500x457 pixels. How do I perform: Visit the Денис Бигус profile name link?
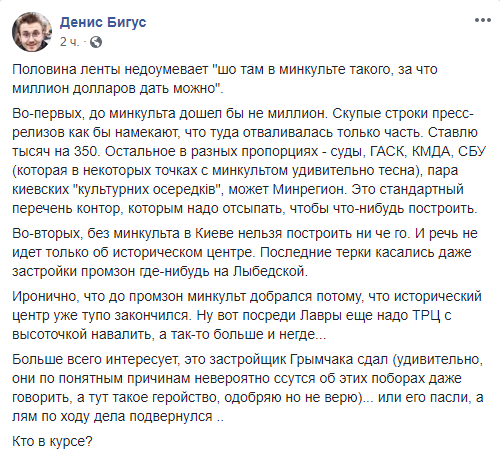(103, 22)
